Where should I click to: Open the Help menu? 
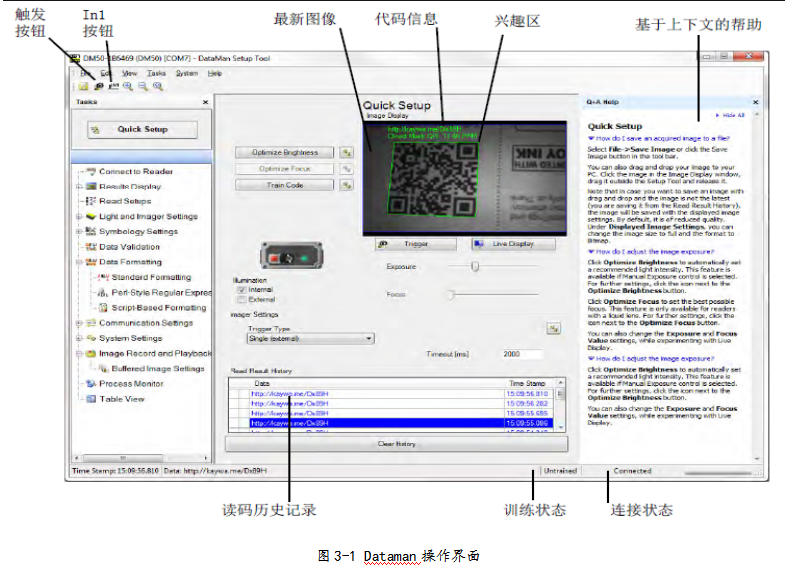click(214, 73)
